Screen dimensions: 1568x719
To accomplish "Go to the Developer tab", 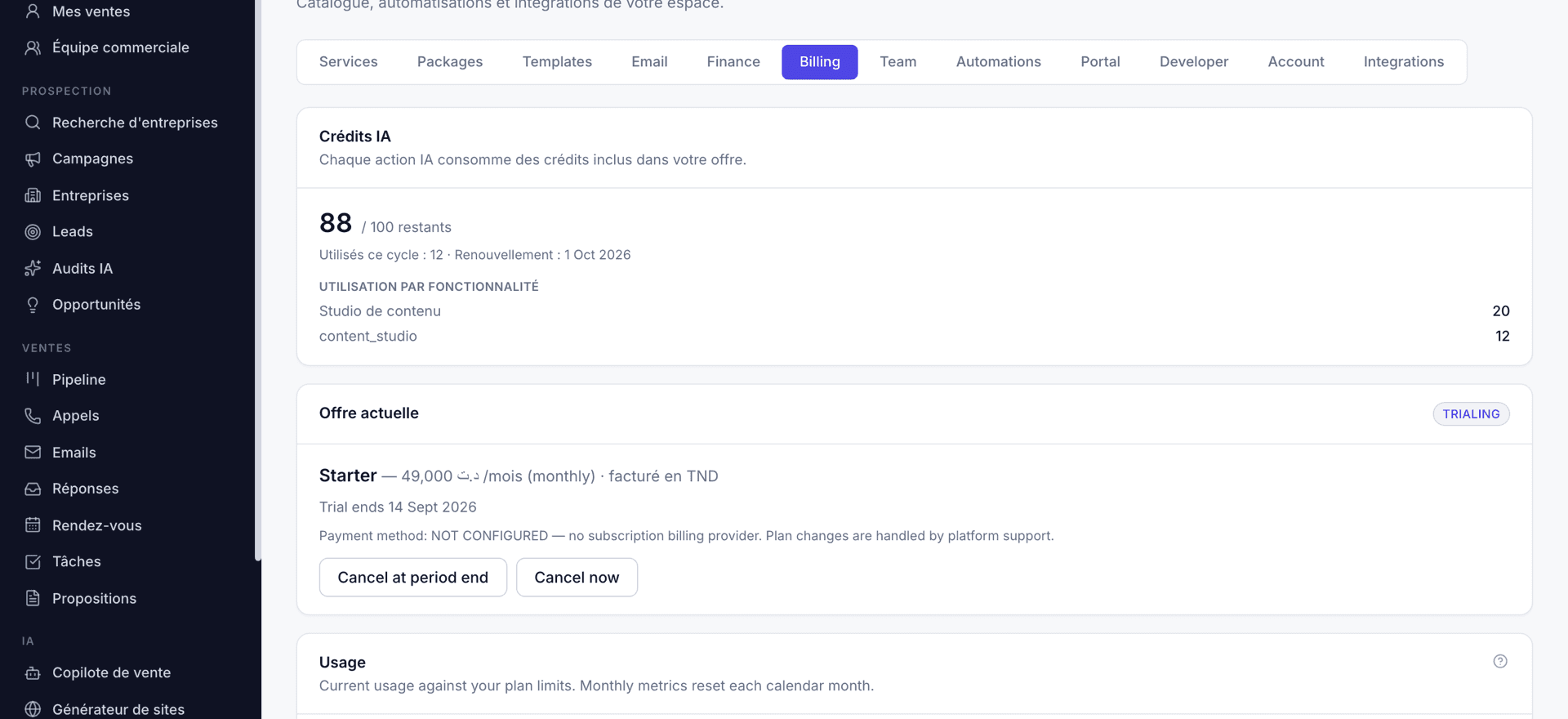I will coord(1194,62).
